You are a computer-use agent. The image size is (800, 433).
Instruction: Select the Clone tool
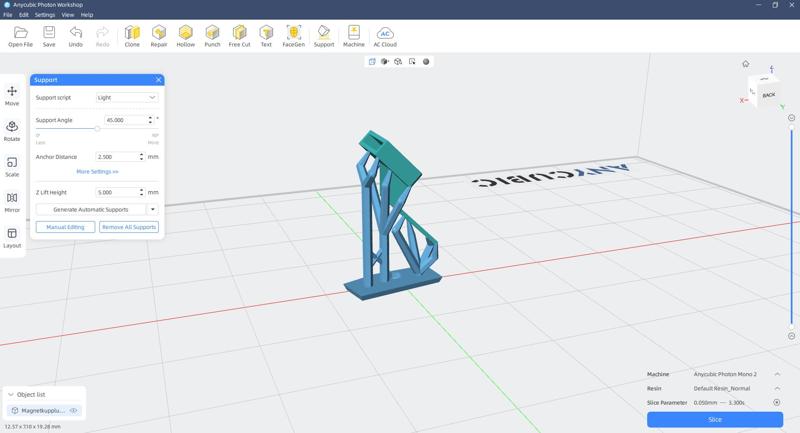(132, 36)
